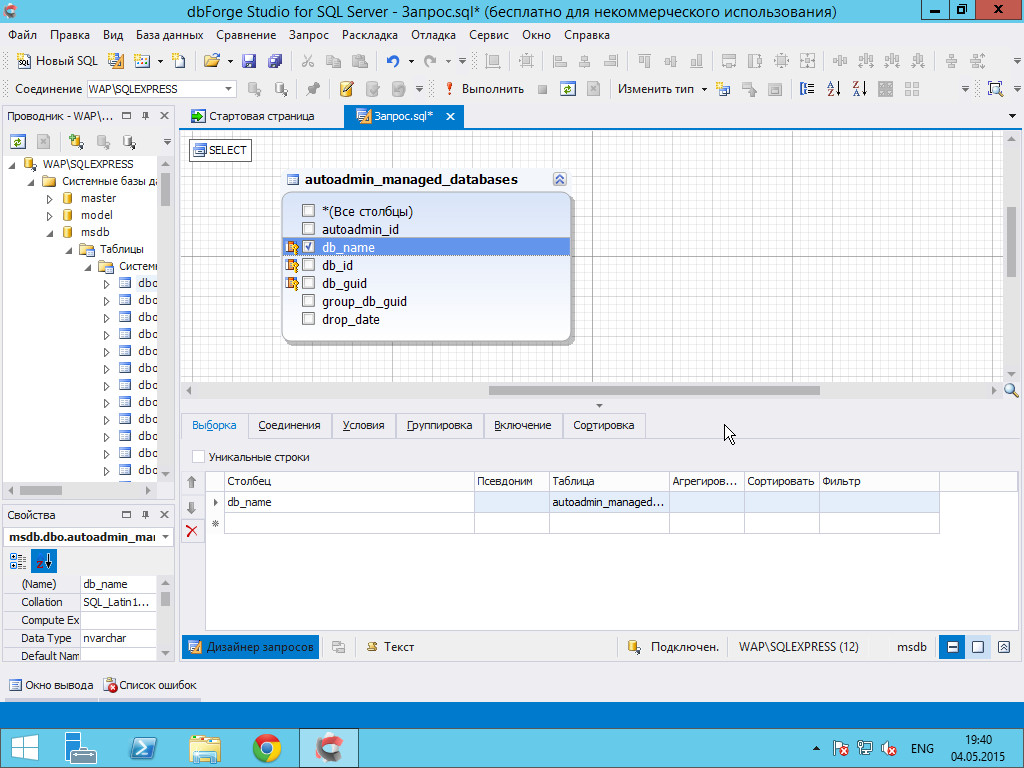1024x768 pixels.
Task: Click the open folder icon in toolbar
Action: point(211,61)
